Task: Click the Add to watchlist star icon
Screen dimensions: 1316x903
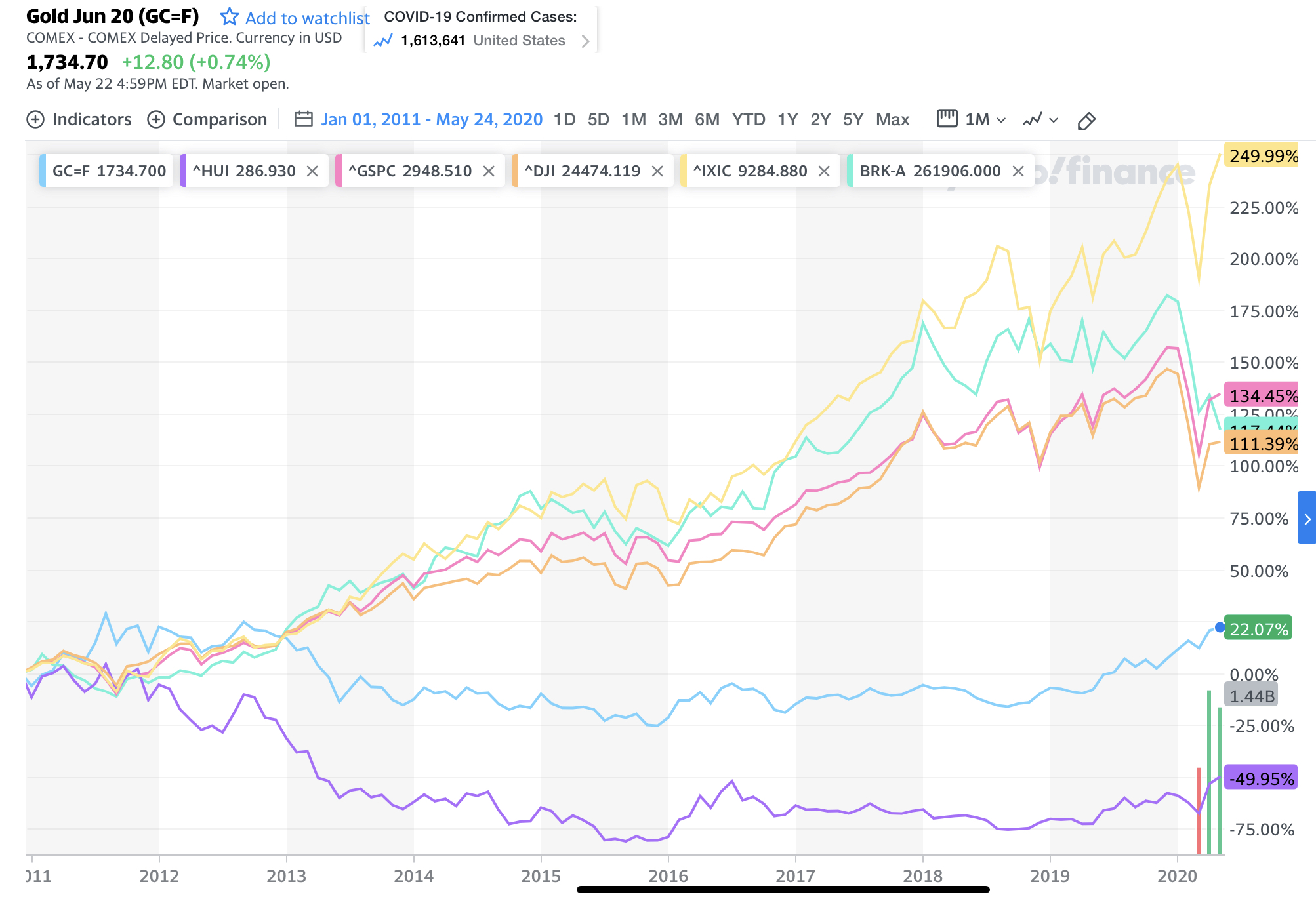Action: pos(229,16)
